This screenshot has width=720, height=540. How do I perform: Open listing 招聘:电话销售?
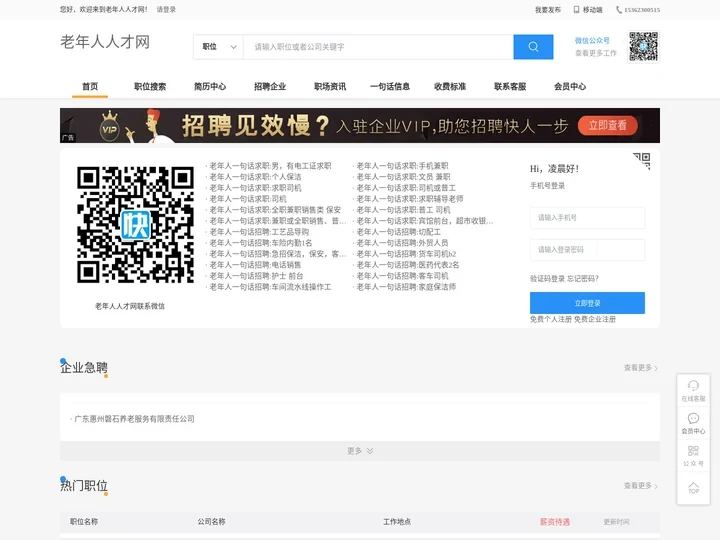[255, 265]
